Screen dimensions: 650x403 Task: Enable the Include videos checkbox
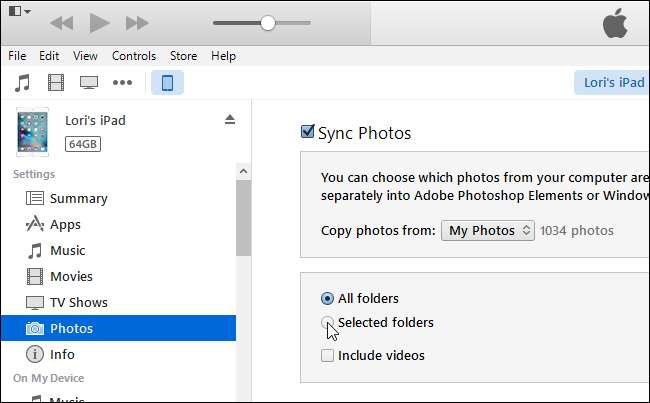tap(327, 355)
